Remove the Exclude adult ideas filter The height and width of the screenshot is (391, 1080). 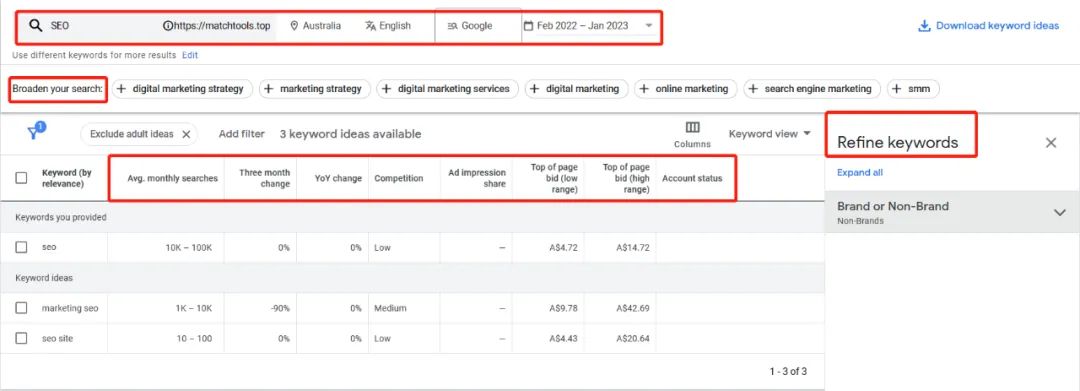(186, 134)
